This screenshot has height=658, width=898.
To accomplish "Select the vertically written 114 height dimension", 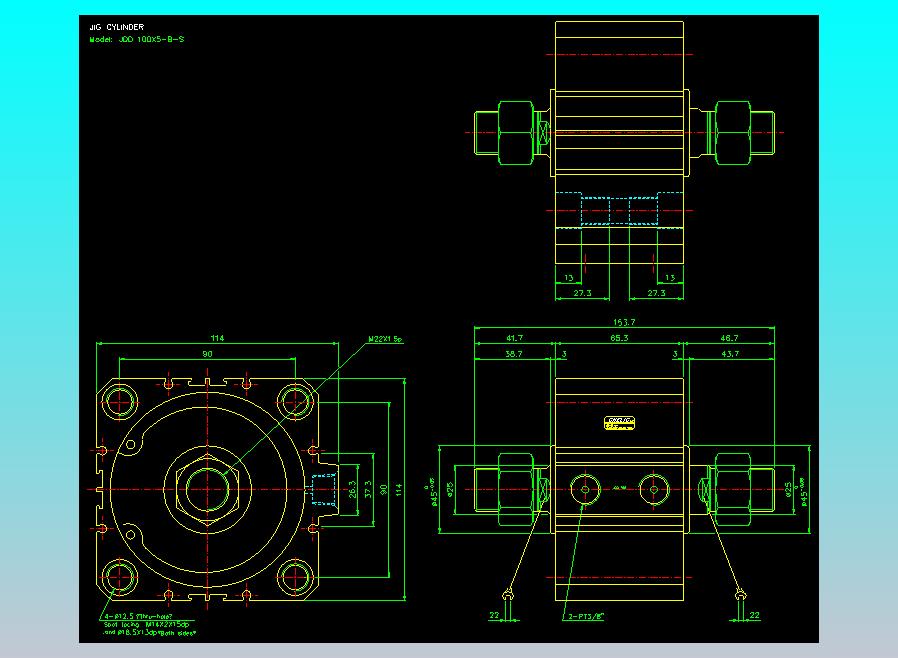I will (399, 490).
